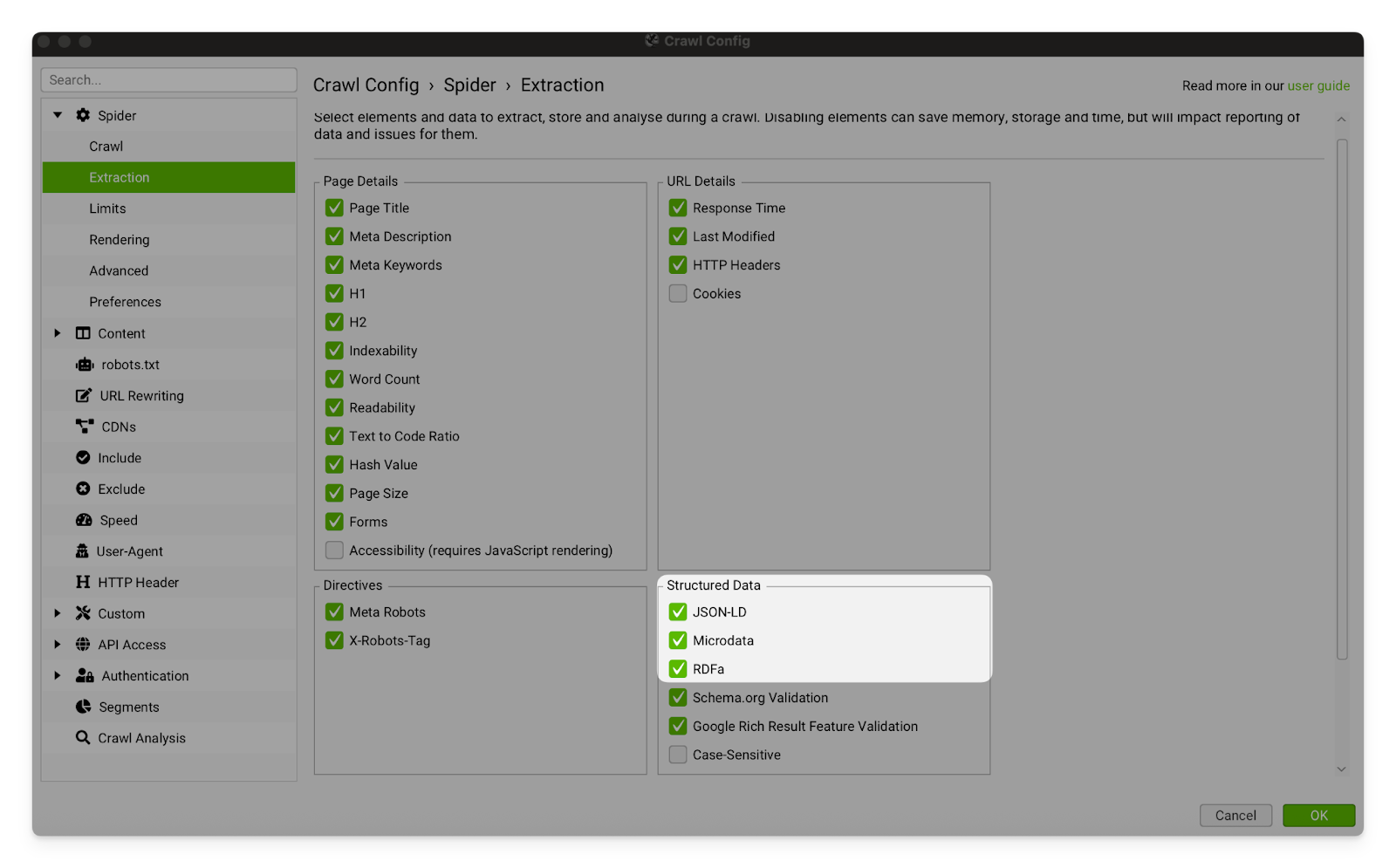Open the Limits settings page
The width and height of the screenshot is (1396, 868).
(x=107, y=208)
